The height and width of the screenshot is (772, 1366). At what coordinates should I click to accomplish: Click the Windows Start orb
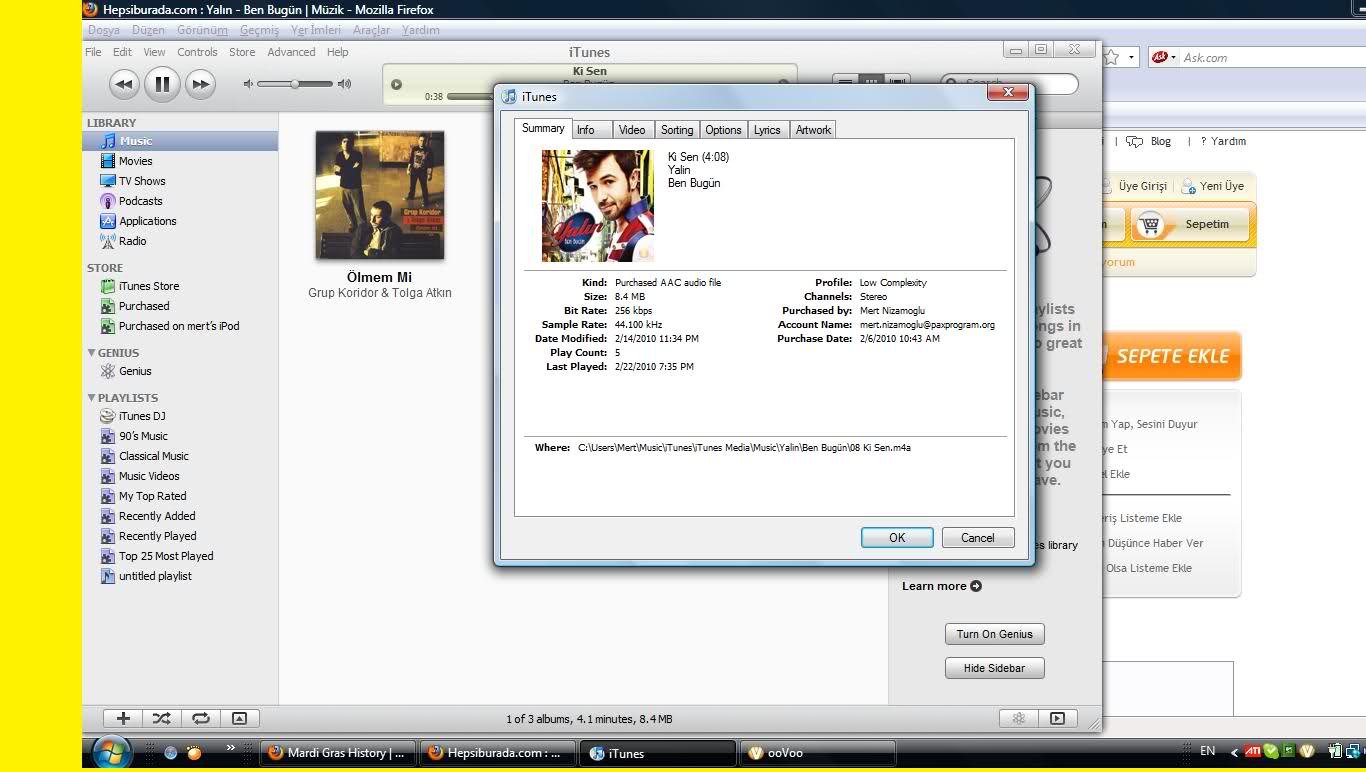(x=111, y=752)
